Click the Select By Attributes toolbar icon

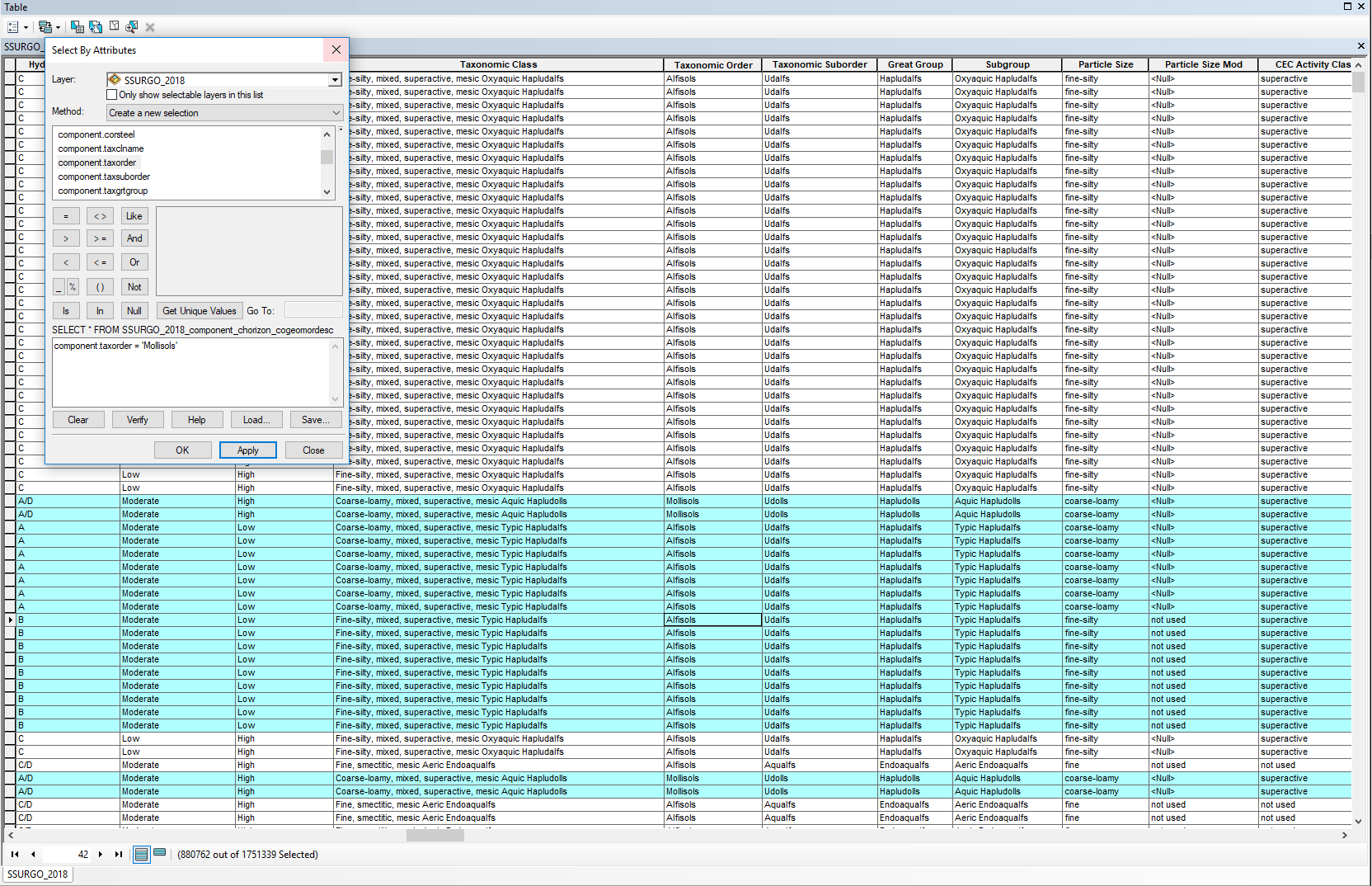click(77, 27)
